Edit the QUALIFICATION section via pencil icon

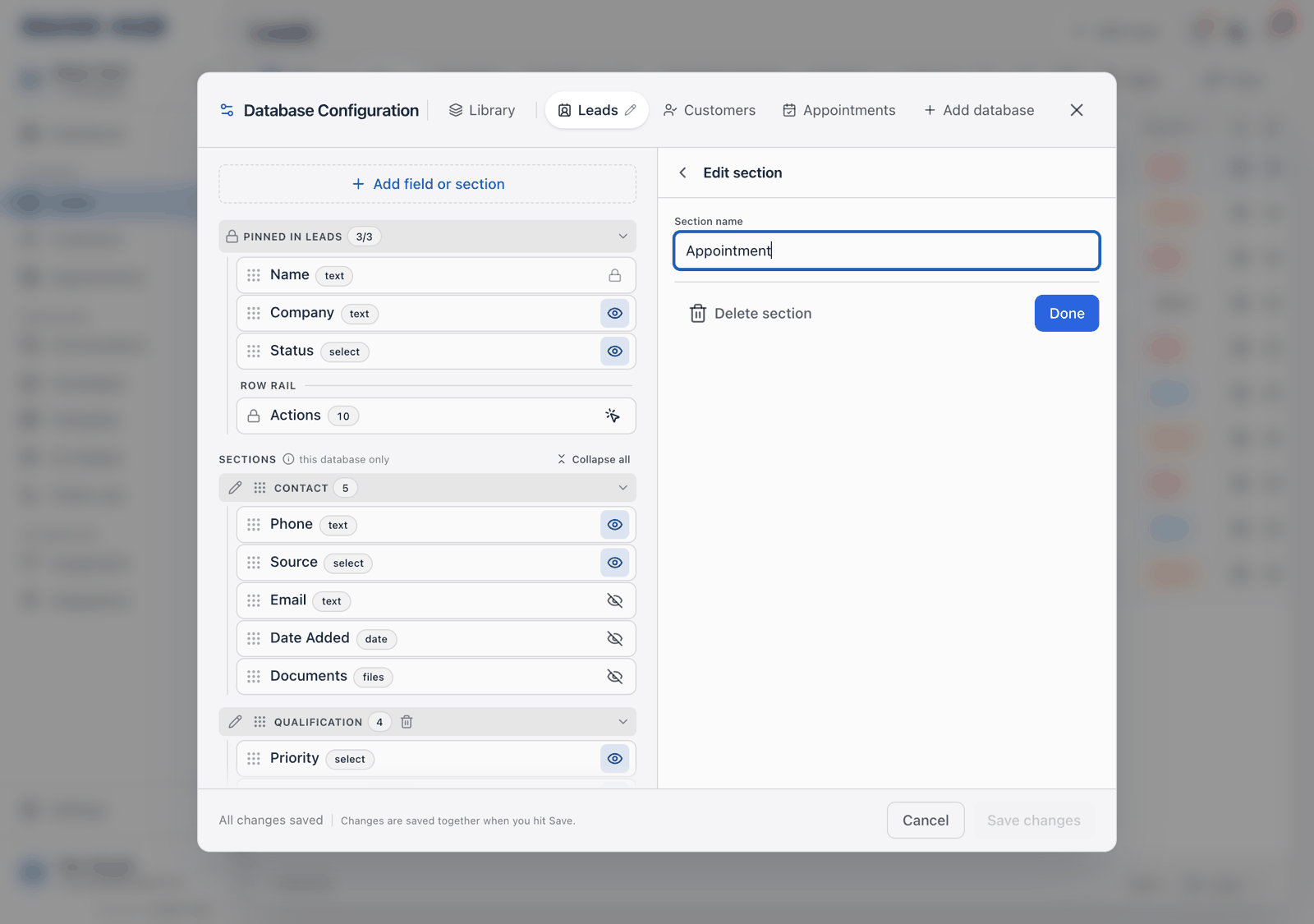click(236, 722)
